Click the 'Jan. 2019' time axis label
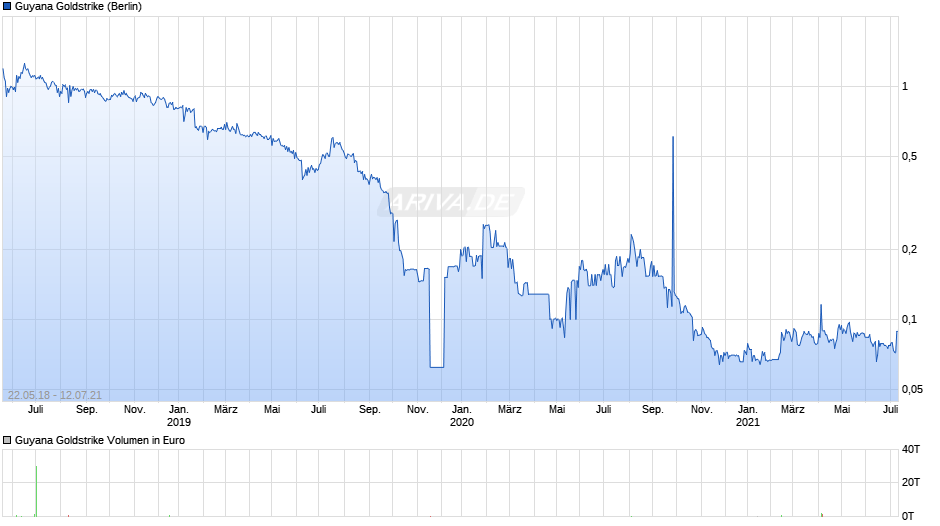The image size is (940, 526). pyautogui.click(x=179, y=416)
